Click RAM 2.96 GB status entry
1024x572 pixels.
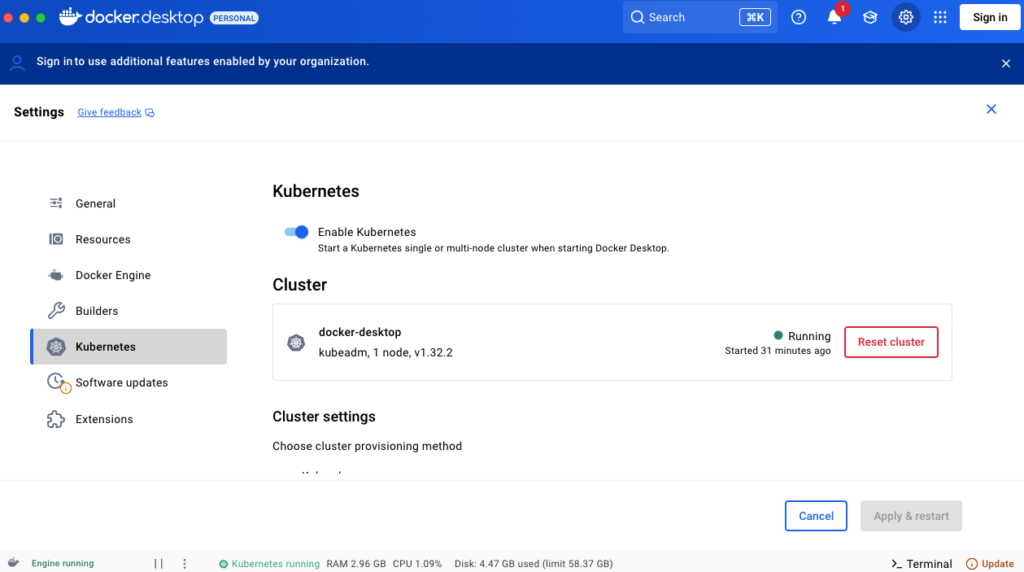point(356,564)
